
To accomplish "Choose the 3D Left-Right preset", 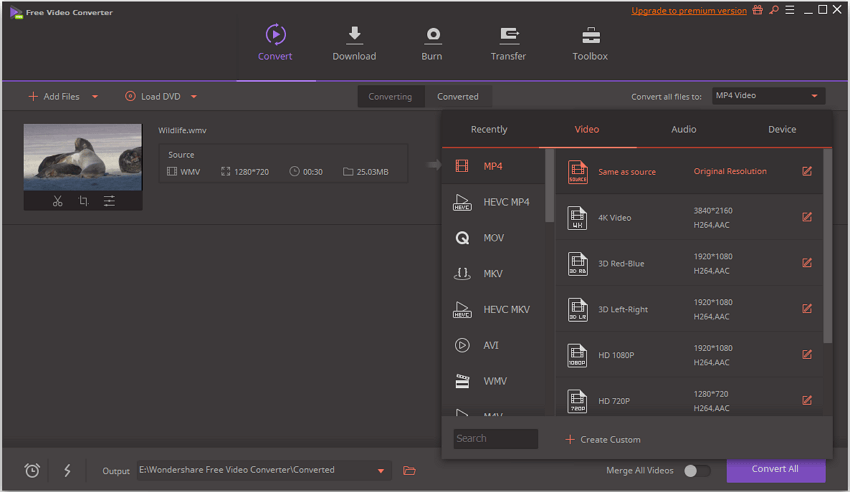I will click(x=689, y=309).
